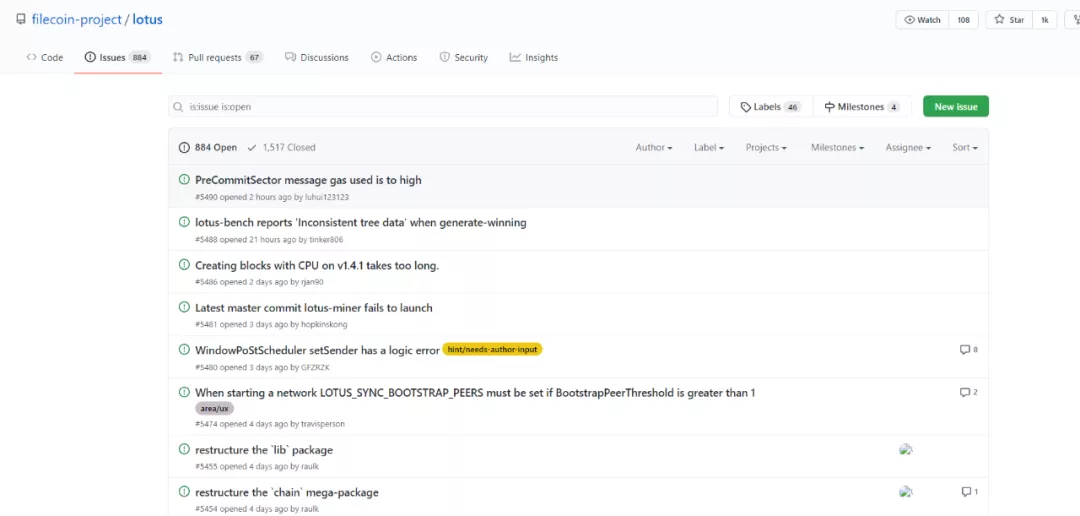Image resolution: width=1080 pixels, height=516 pixels.
Task: Open author hopkinskong profile
Action: pos(324,324)
